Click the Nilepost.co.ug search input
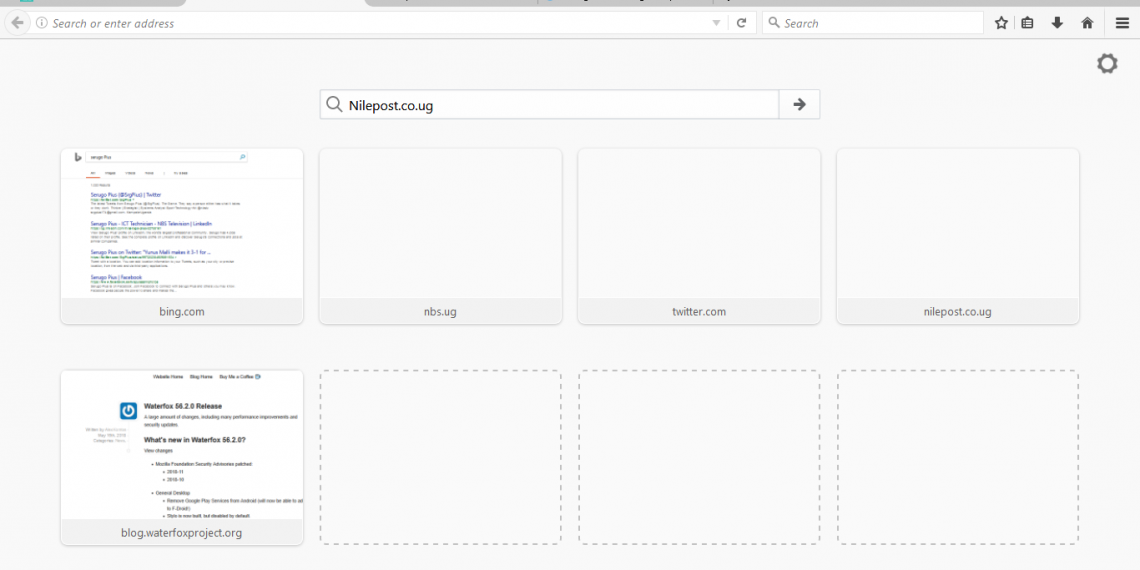 pyautogui.click(x=560, y=105)
